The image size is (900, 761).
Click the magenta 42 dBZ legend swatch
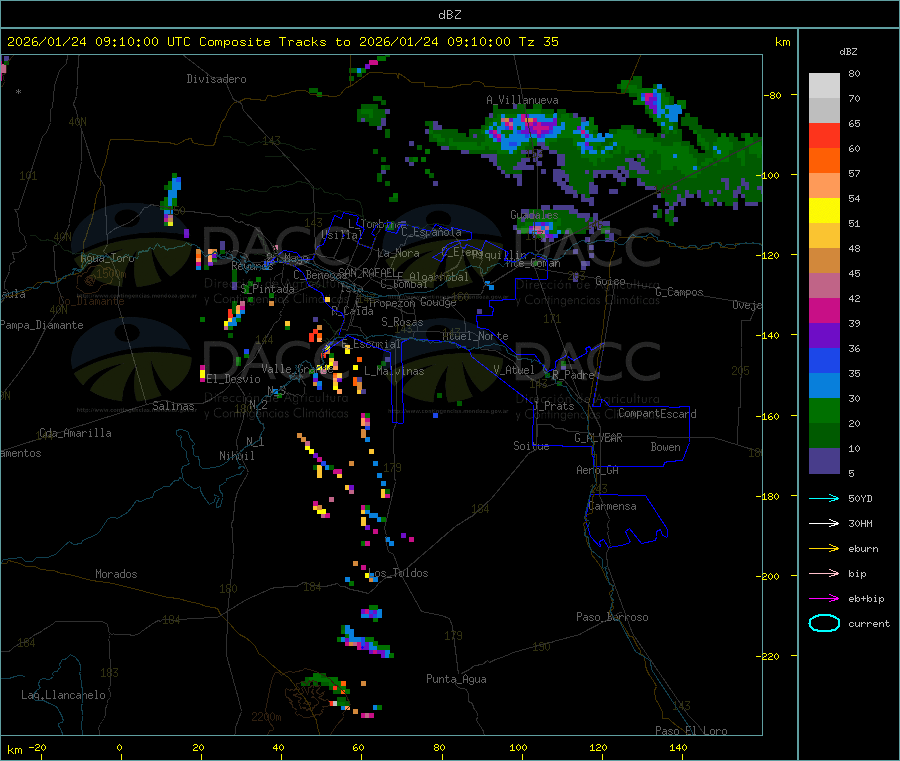pos(824,310)
